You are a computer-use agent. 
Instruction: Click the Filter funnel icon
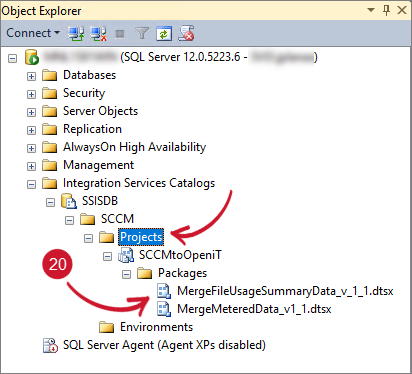pyautogui.click(x=142, y=33)
